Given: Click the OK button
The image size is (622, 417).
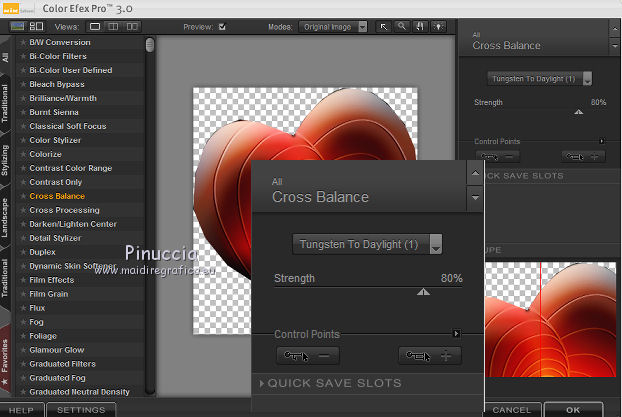Looking at the screenshot, I should point(573,409).
